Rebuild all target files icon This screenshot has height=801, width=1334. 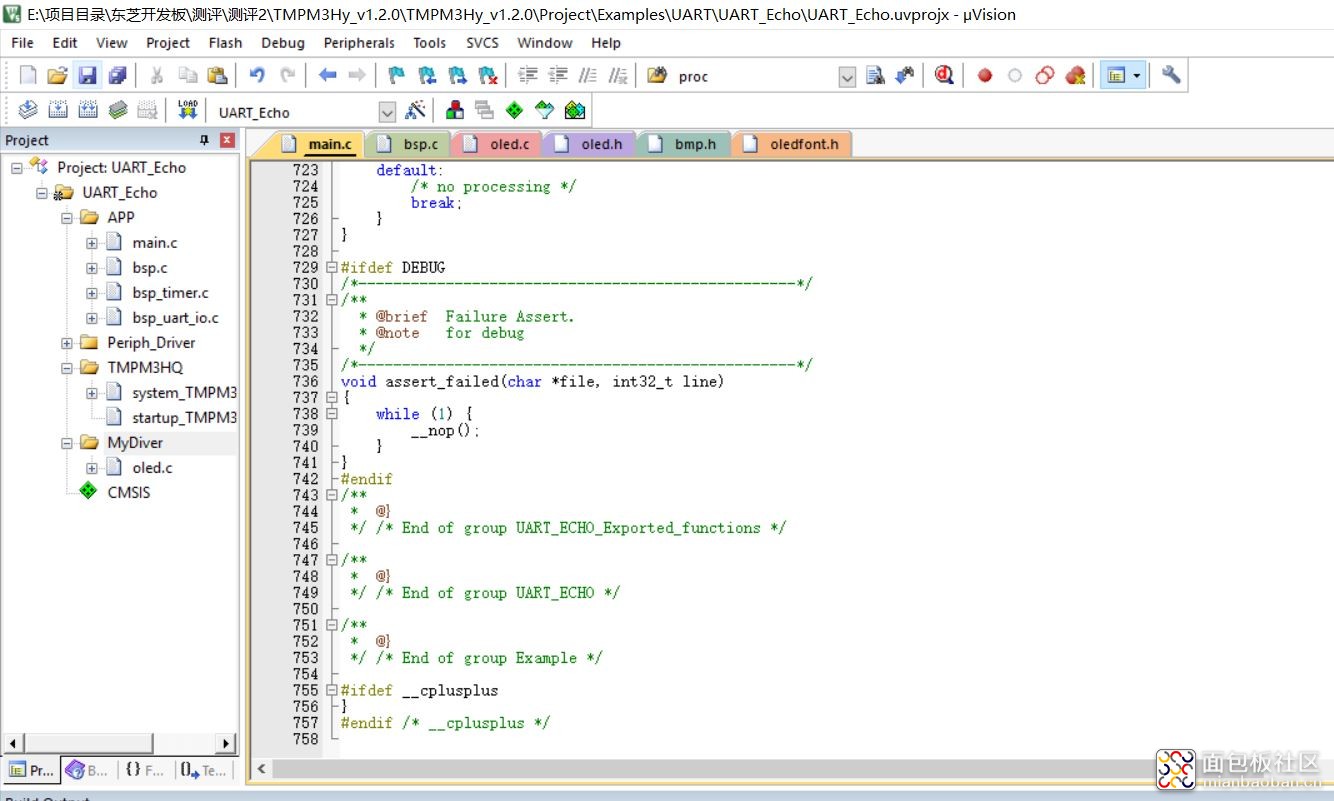tap(88, 111)
